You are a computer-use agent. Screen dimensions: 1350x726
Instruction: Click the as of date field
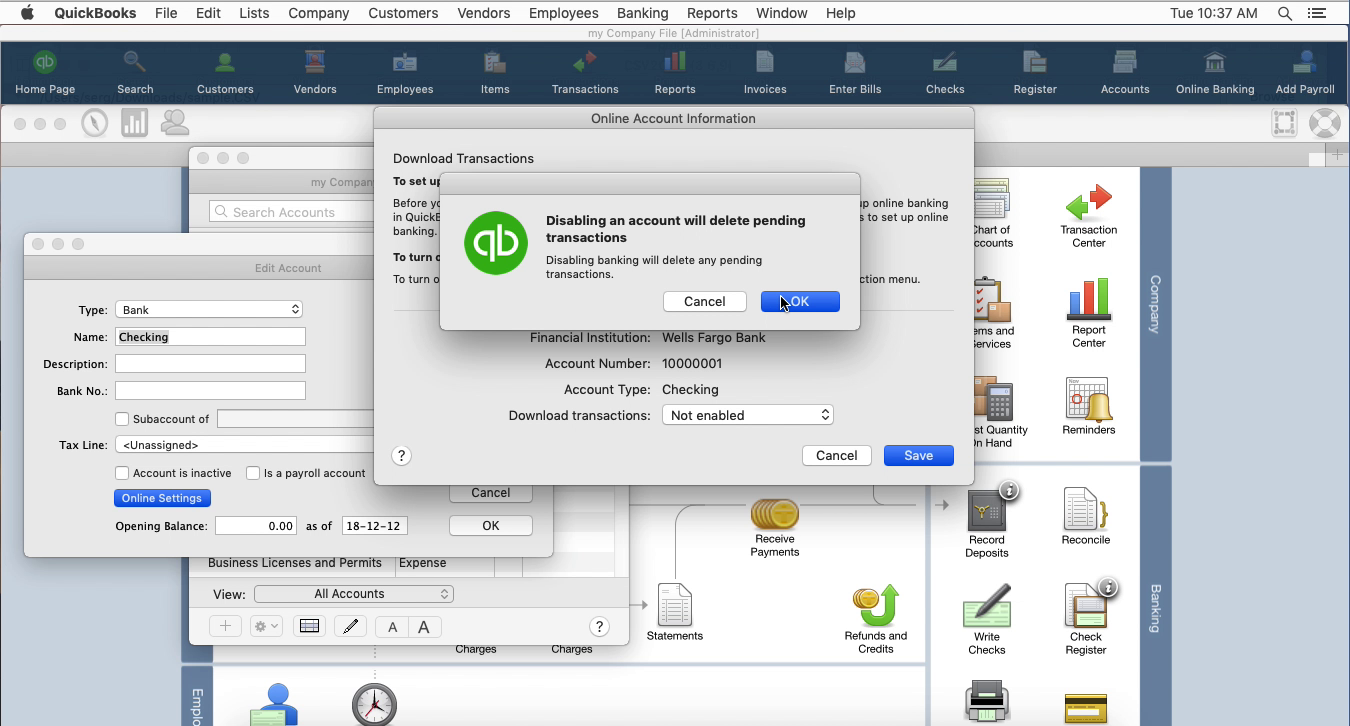374,526
